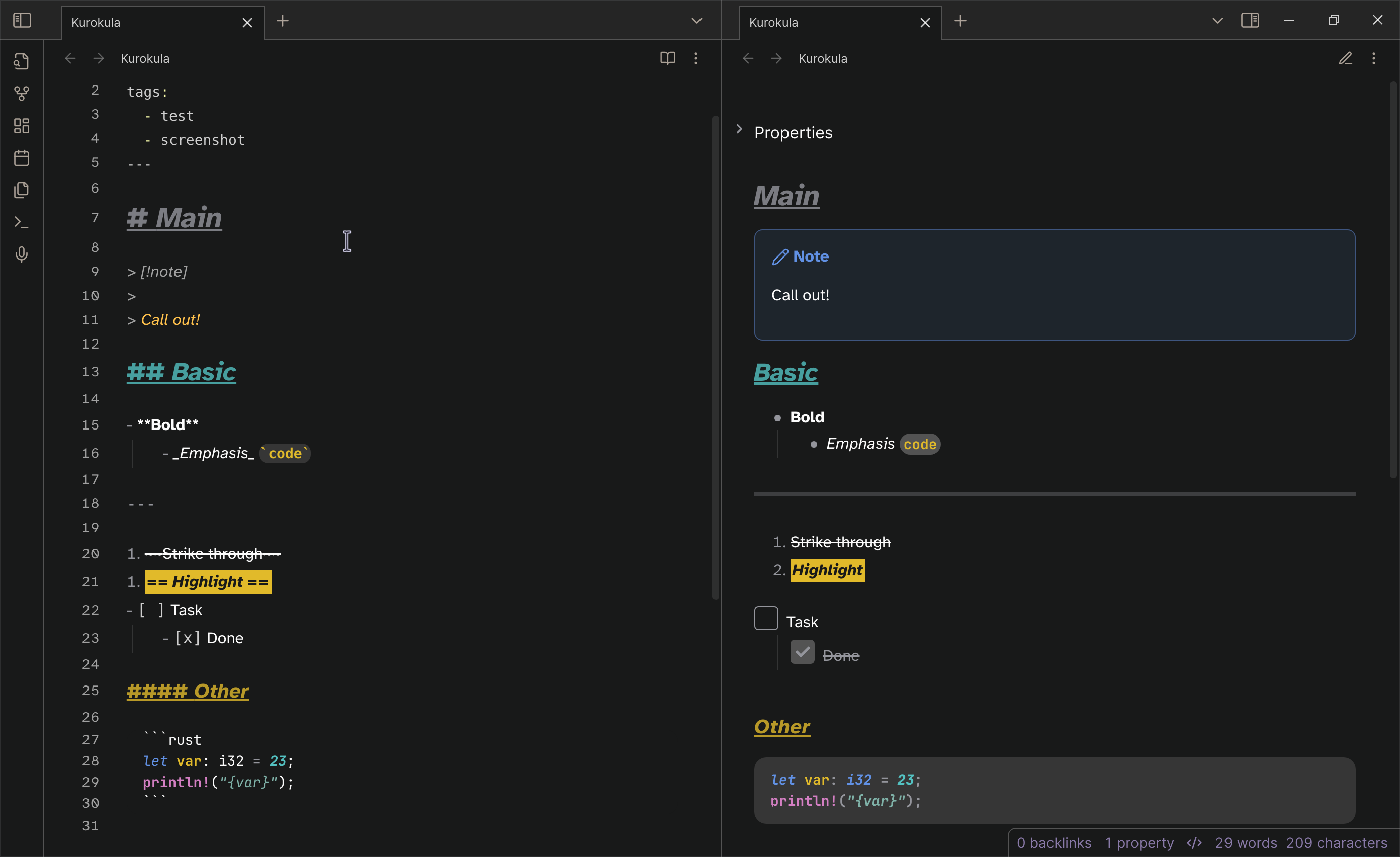
Task: Click the println! line in editor
Action: [218, 782]
